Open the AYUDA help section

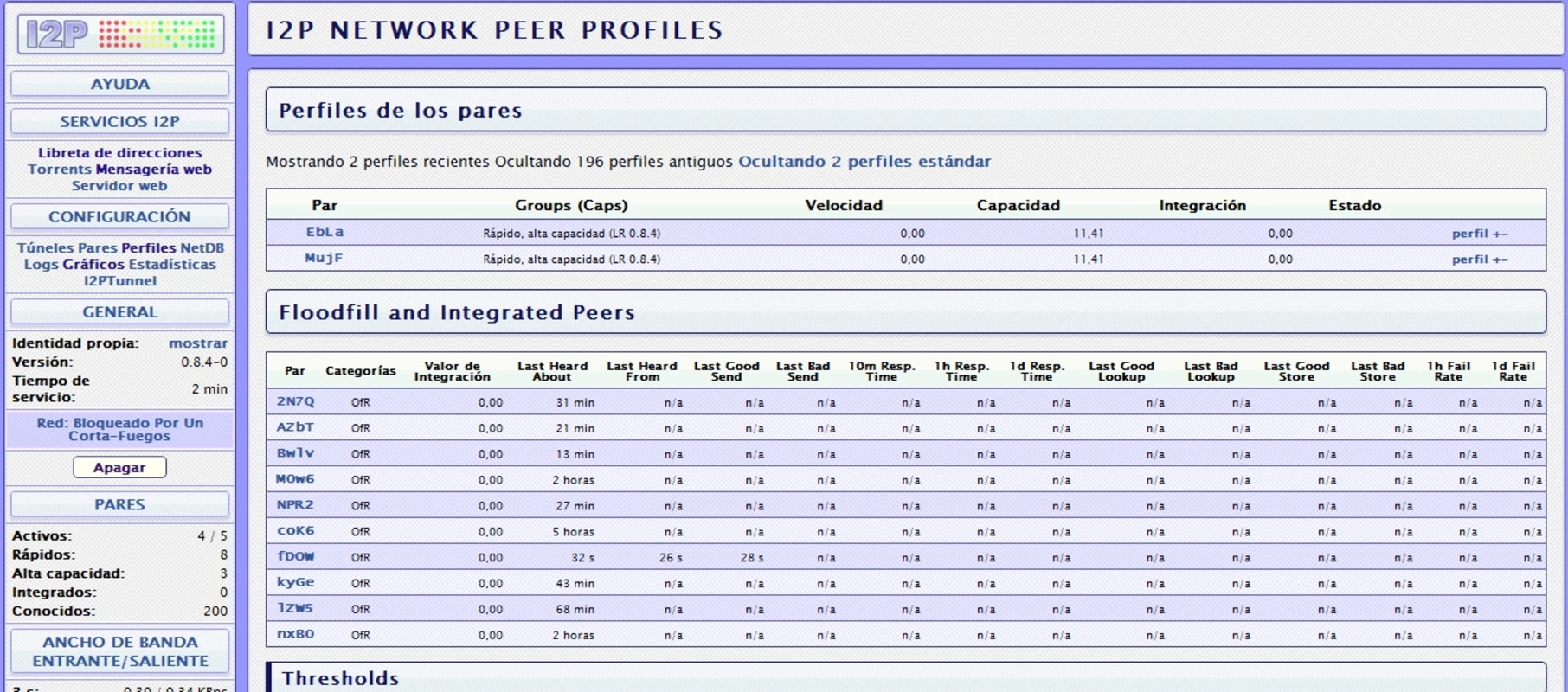(120, 84)
